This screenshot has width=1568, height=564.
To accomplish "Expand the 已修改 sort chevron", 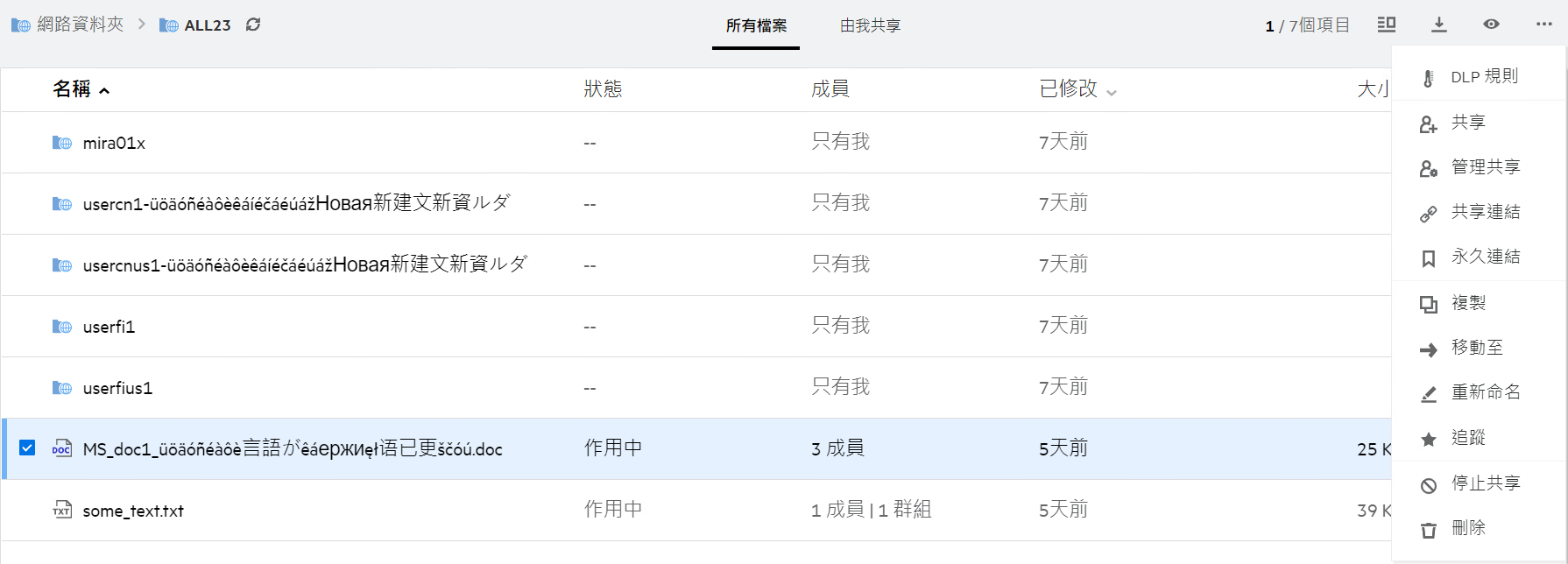I will pos(1112,92).
